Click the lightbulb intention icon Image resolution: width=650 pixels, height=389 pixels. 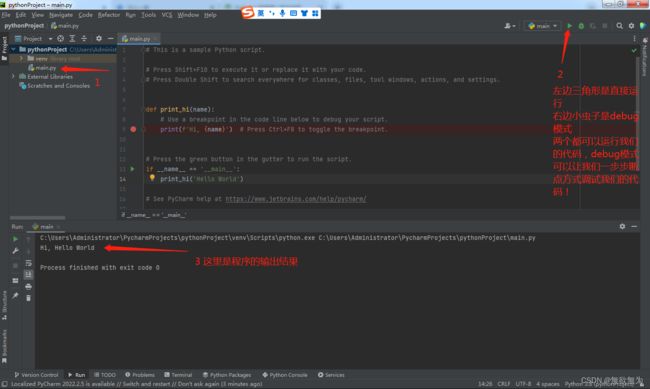click(152, 178)
